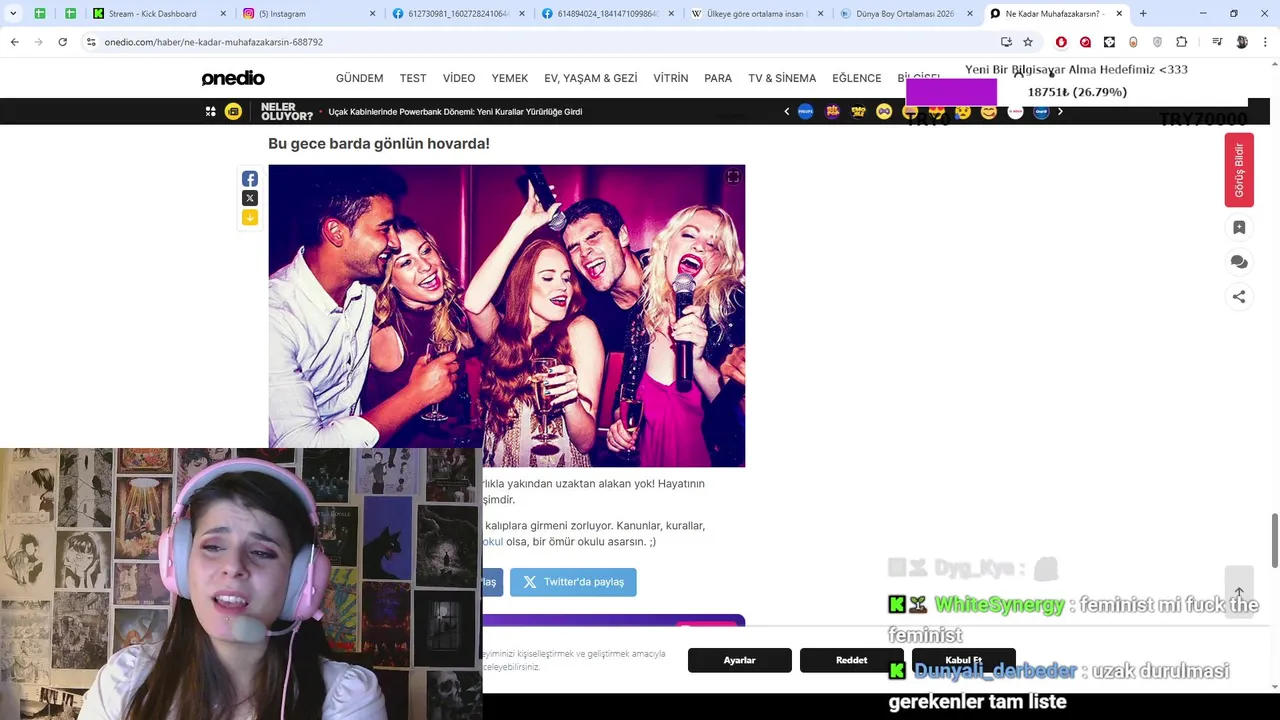This screenshot has height=720, width=1280.
Task: Click the karaoke party image
Action: coord(506,315)
